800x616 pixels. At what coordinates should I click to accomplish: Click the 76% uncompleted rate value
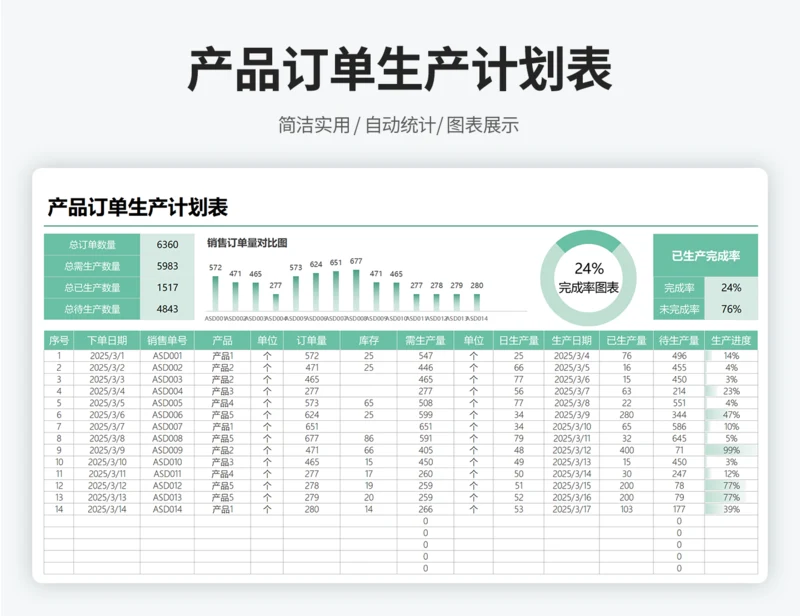click(x=731, y=309)
